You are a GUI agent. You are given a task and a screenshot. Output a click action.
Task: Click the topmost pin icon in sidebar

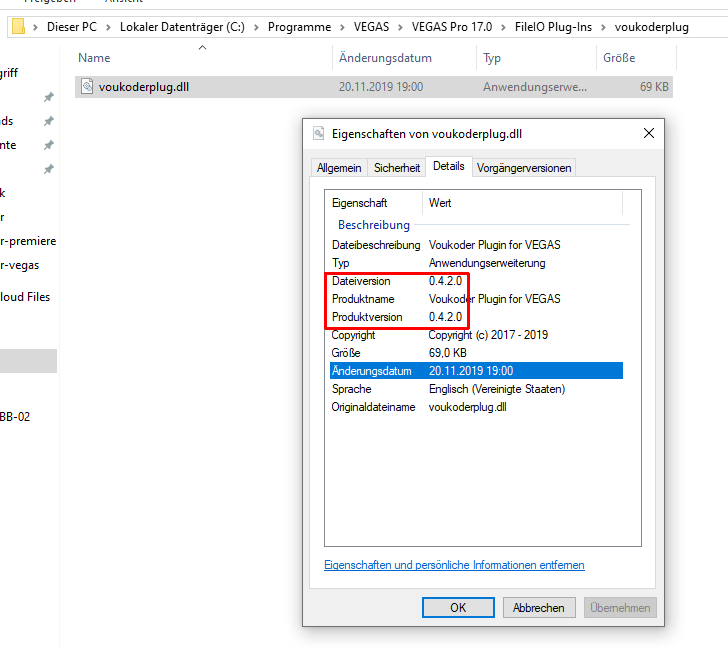click(x=48, y=97)
